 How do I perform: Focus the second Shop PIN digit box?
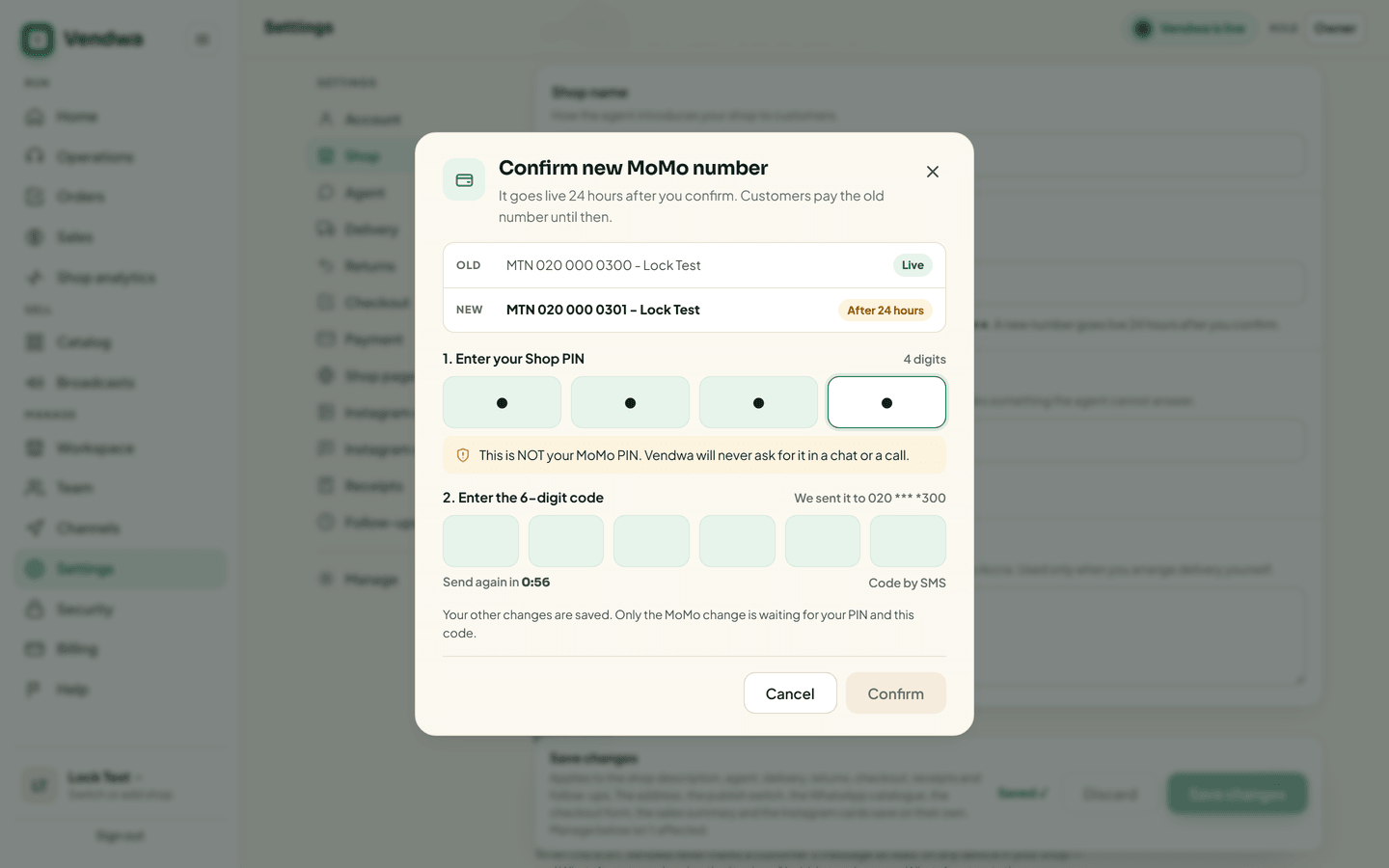(630, 402)
